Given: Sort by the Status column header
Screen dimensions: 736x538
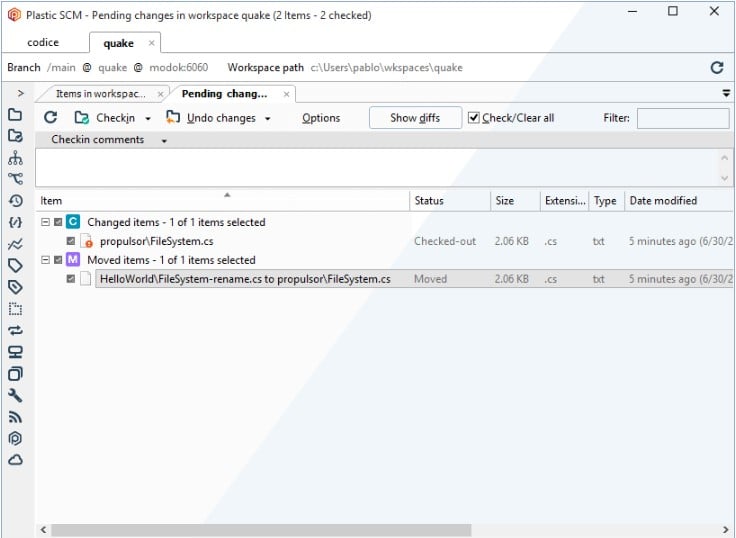Looking at the screenshot, I should [x=450, y=201].
